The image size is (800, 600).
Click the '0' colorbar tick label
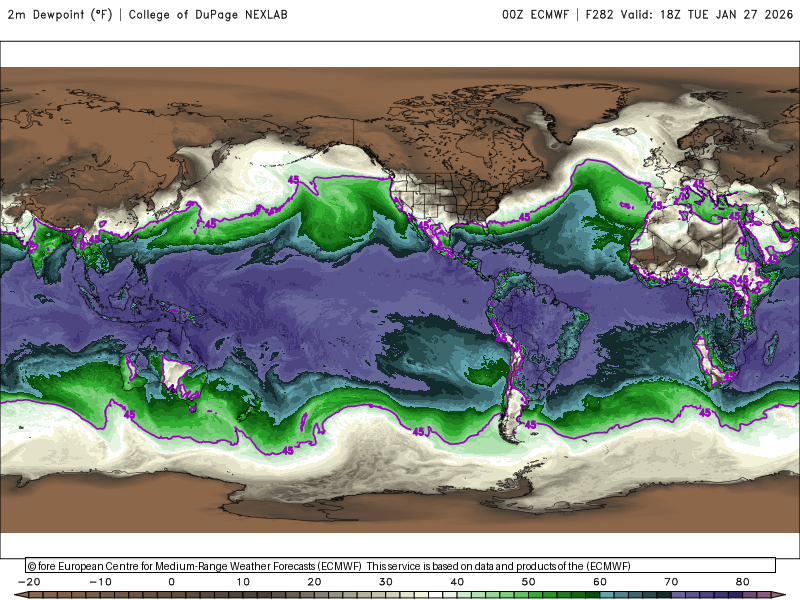click(x=171, y=582)
